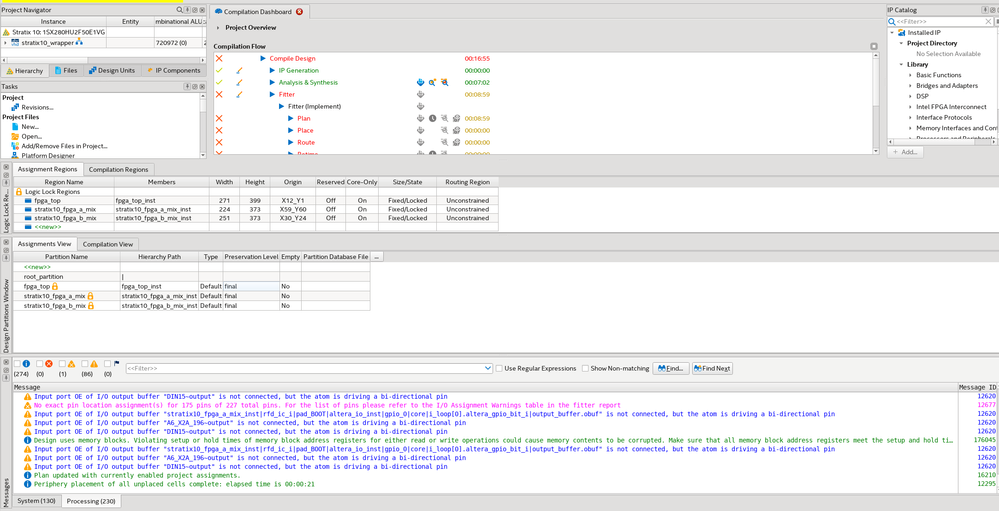Expand the Project Overview section
This screenshot has width=999, height=511.
coord(218,28)
